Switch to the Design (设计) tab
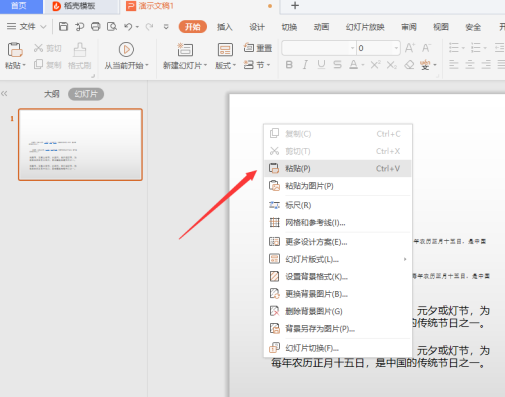Screen dimensions: 505x397 tap(257, 27)
